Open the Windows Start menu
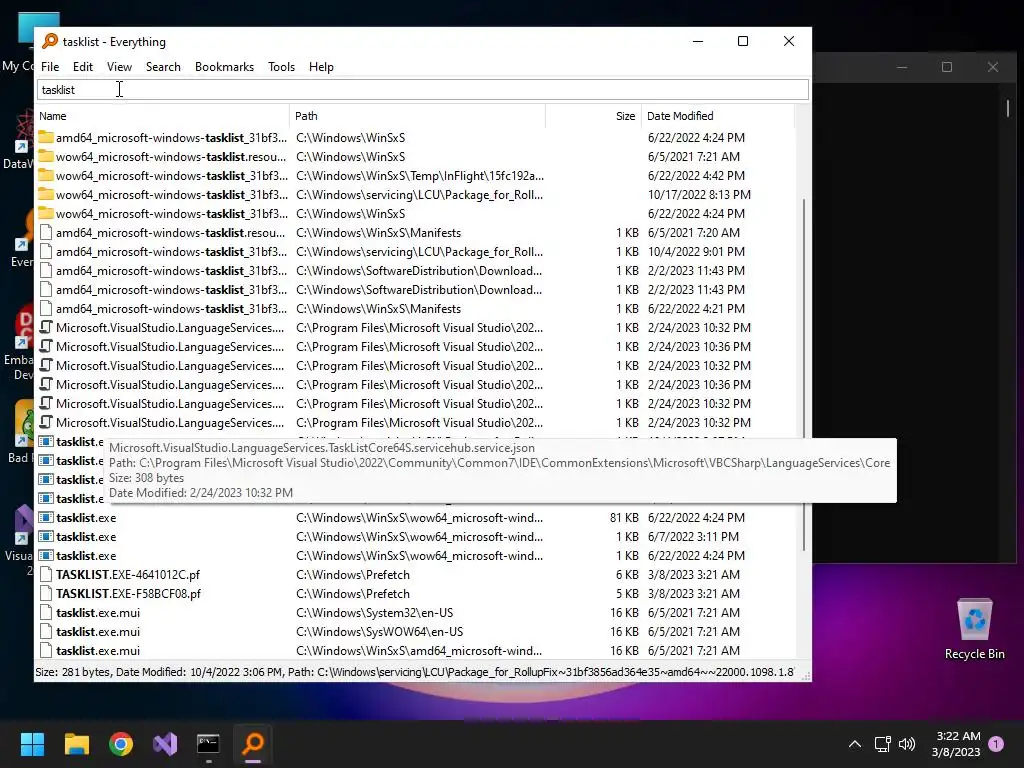The height and width of the screenshot is (768, 1024). click(32, 743)
